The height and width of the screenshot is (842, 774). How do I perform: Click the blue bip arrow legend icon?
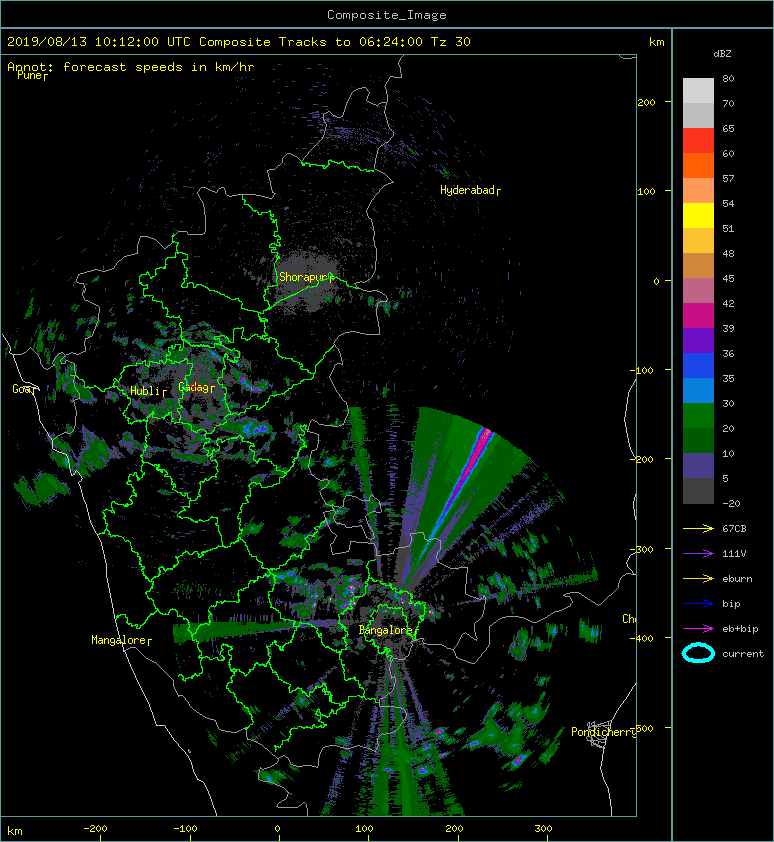tap(698, 604)
